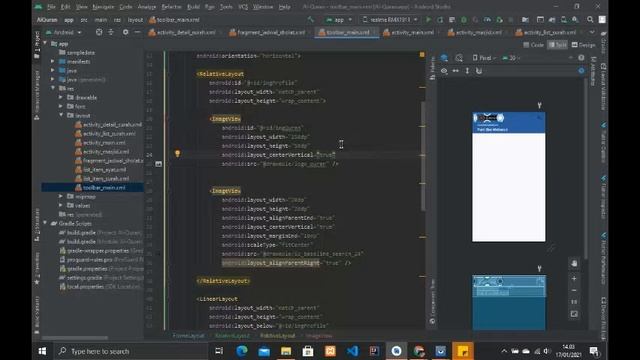The height and width of the screenshot is (360, 640).
Task: Collapse the layout folder
Action: tap(61, 115)
